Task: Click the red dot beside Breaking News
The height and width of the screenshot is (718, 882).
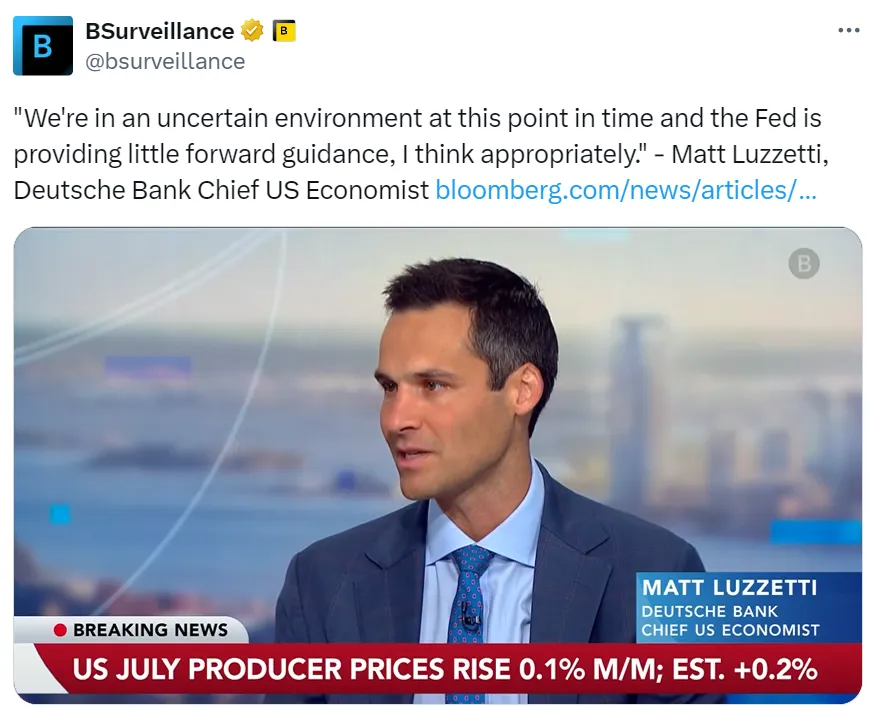Action: coord(60,630)
